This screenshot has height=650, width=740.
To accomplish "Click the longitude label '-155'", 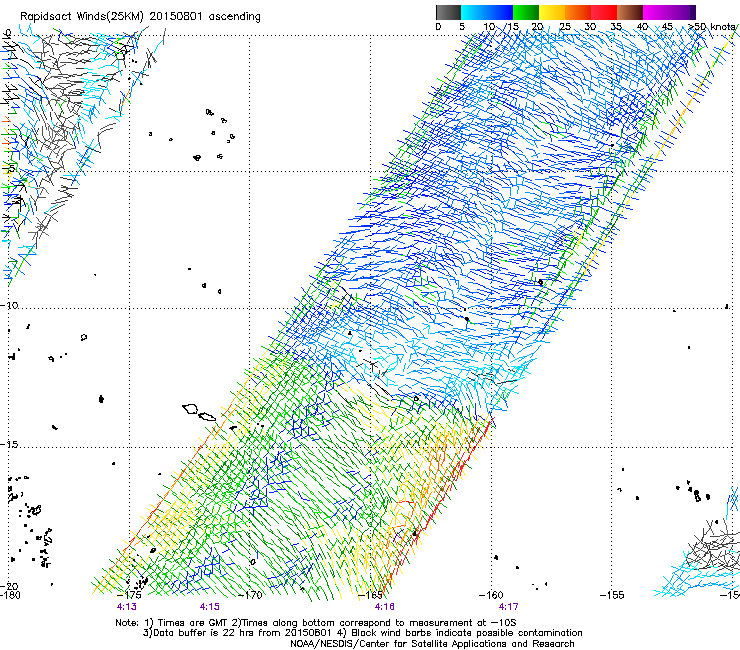I will pos(612,595).
